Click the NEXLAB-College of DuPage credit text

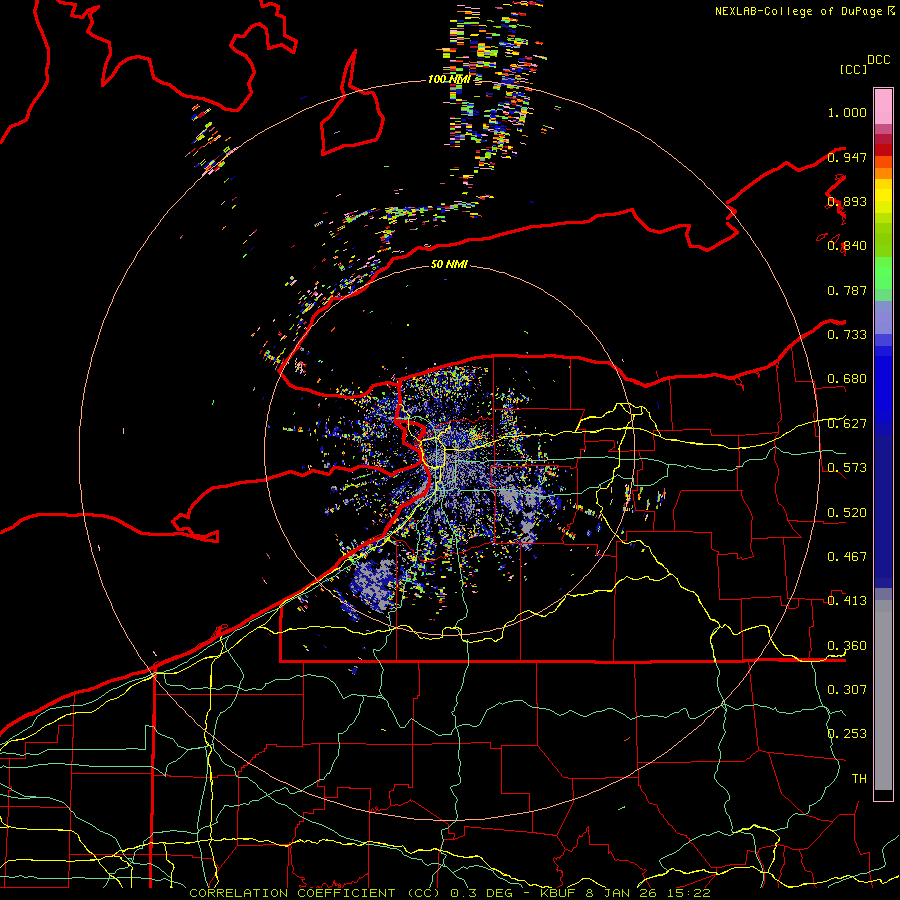[799, 11]
